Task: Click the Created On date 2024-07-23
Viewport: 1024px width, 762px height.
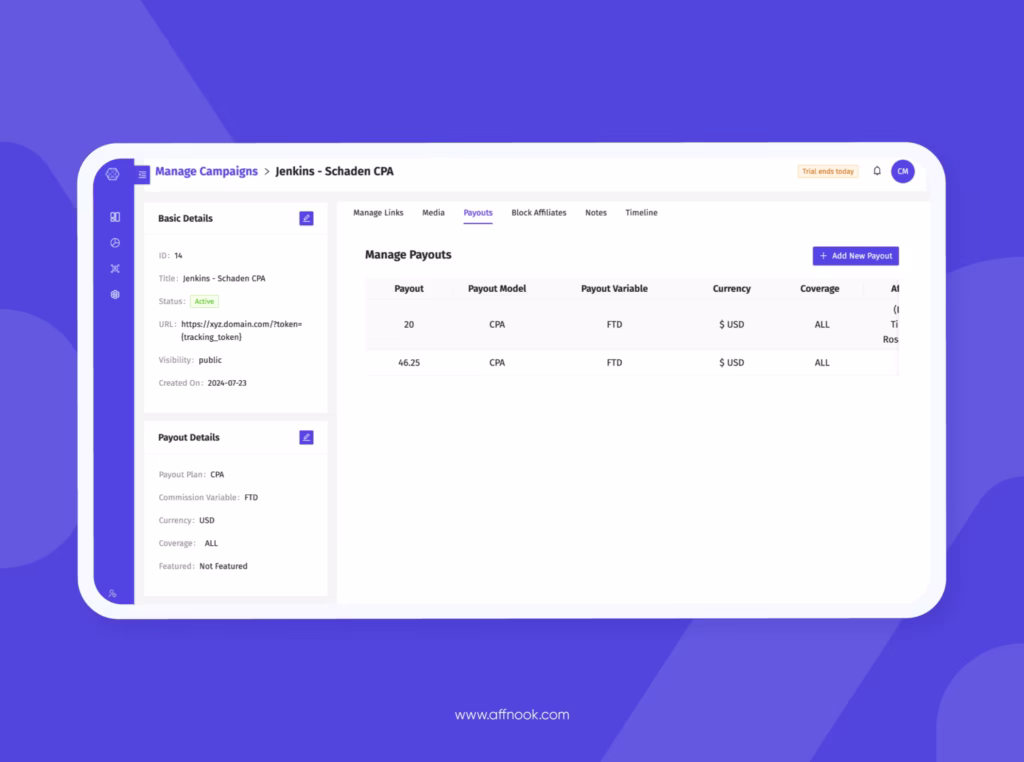Action: [x=227, y=383]
